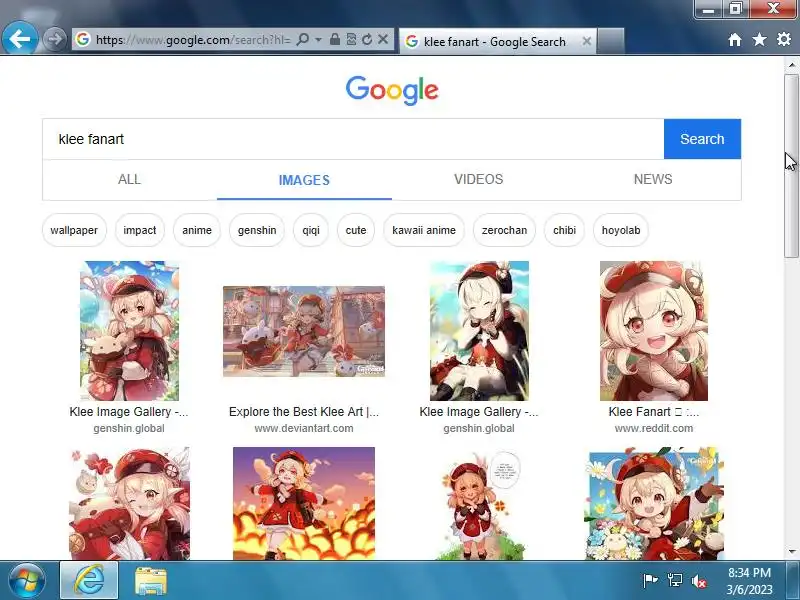
Task: Click the scrollbar down arrow
Action: pyautogui.click(x=791, y=552)
